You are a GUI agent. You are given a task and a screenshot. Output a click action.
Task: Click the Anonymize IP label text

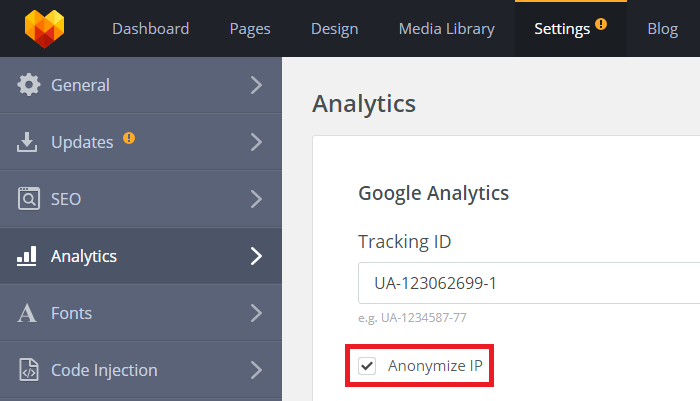[435, 366]
